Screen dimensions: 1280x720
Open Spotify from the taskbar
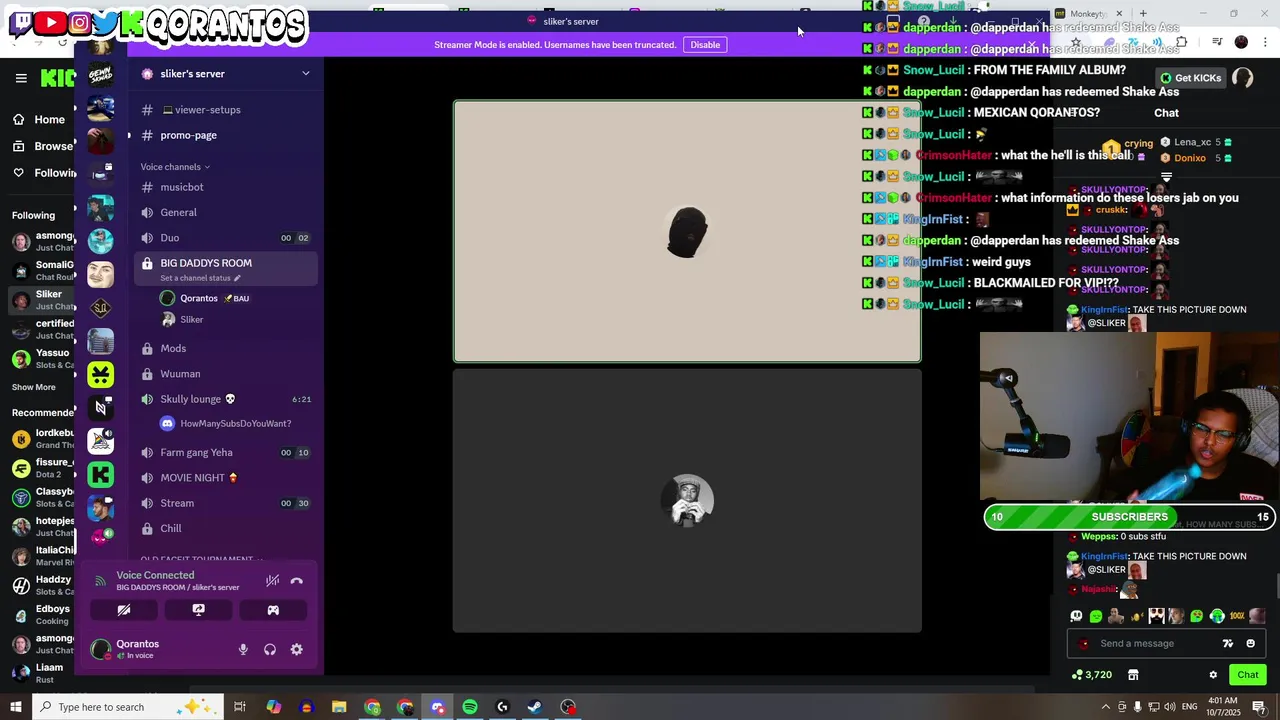pos(470,707)
